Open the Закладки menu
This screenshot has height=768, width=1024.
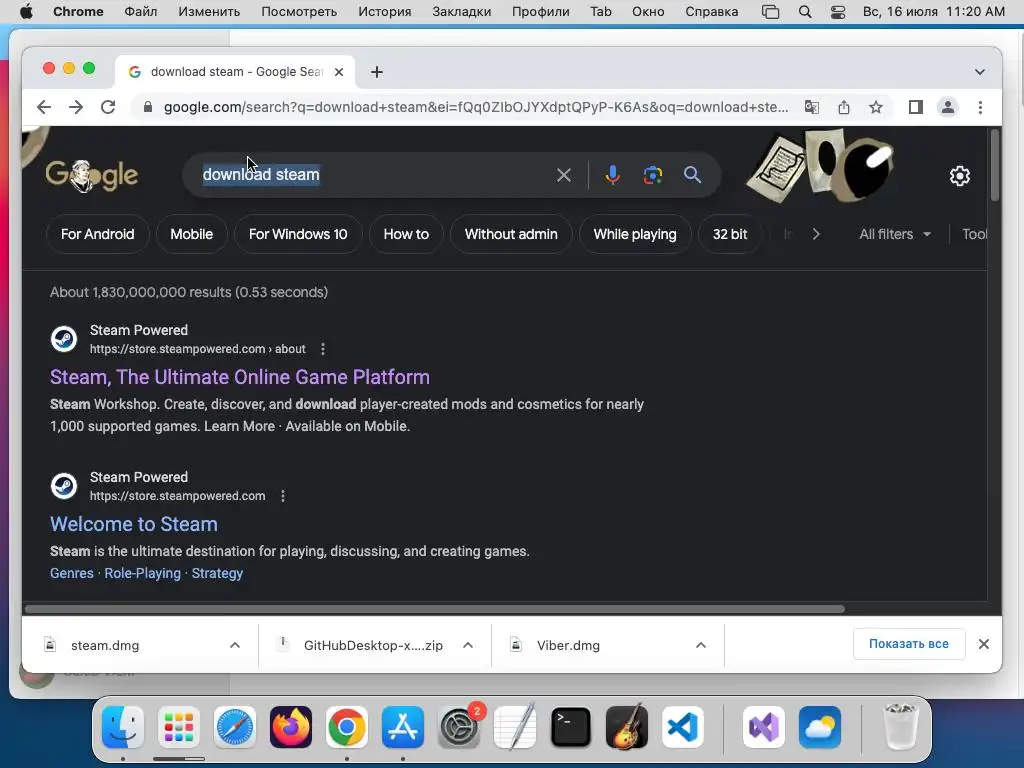point(462,12)
